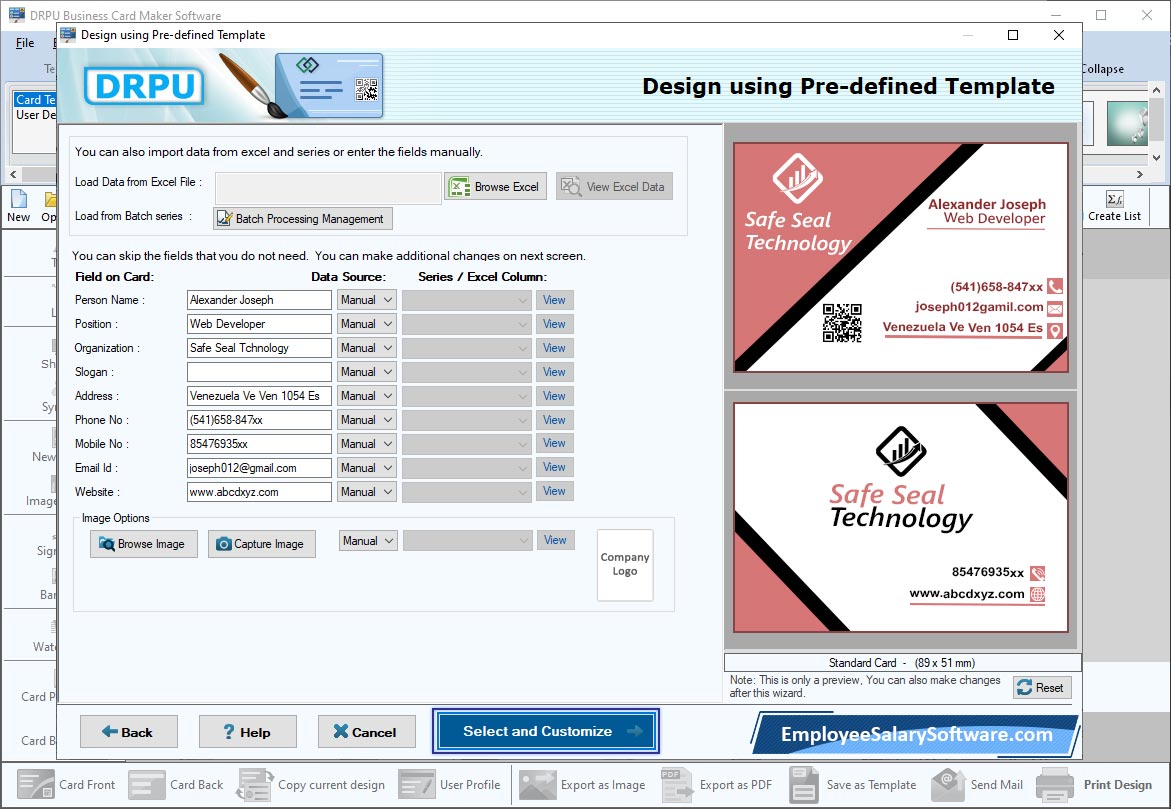Open Image Options data source dropdown

click(368, 541)
